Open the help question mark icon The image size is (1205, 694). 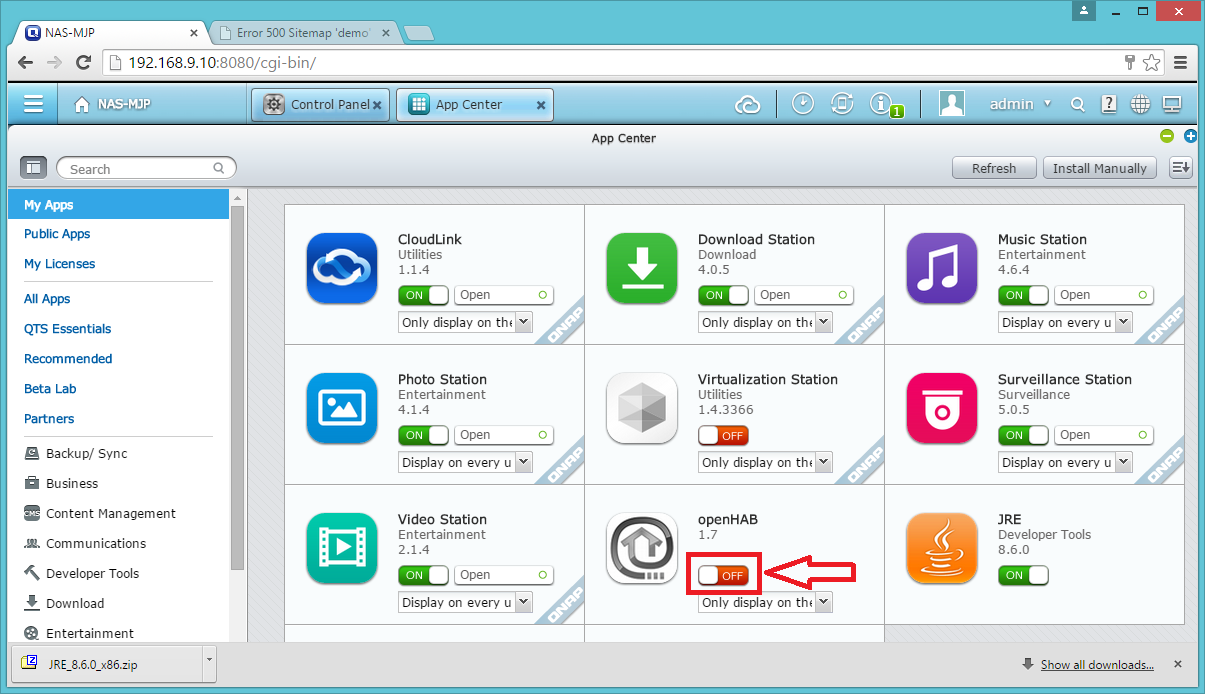point(1108,104)
